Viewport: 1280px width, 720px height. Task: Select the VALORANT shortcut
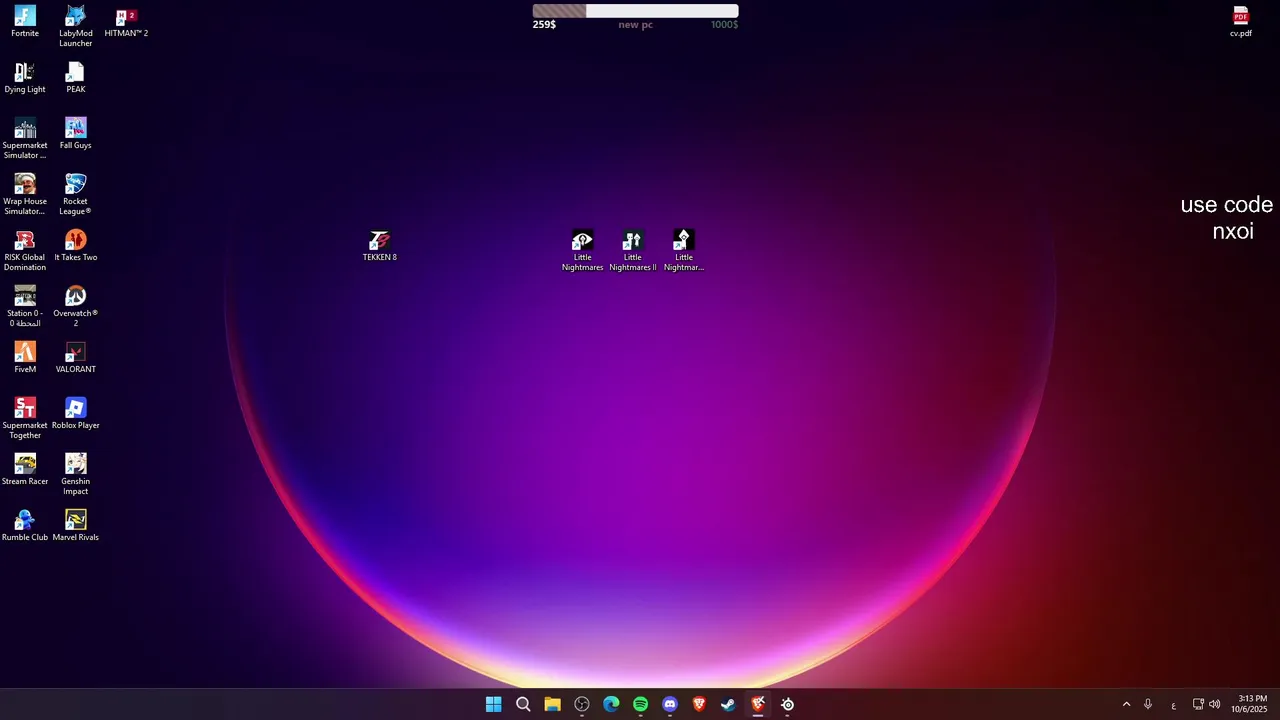[75, 358]
